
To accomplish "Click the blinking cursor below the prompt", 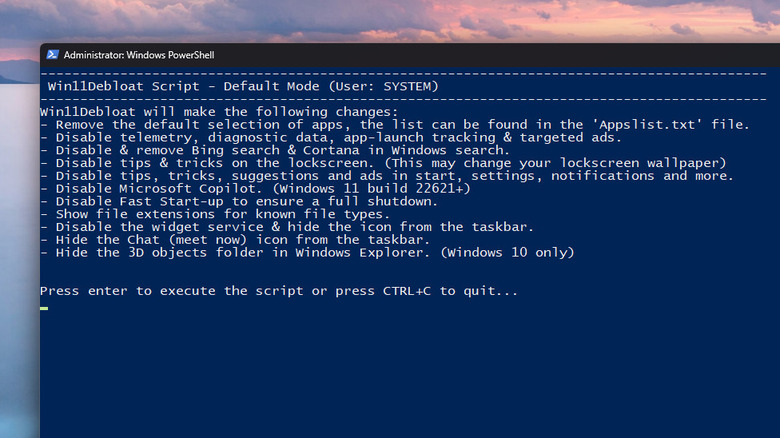I will [44, 306].
